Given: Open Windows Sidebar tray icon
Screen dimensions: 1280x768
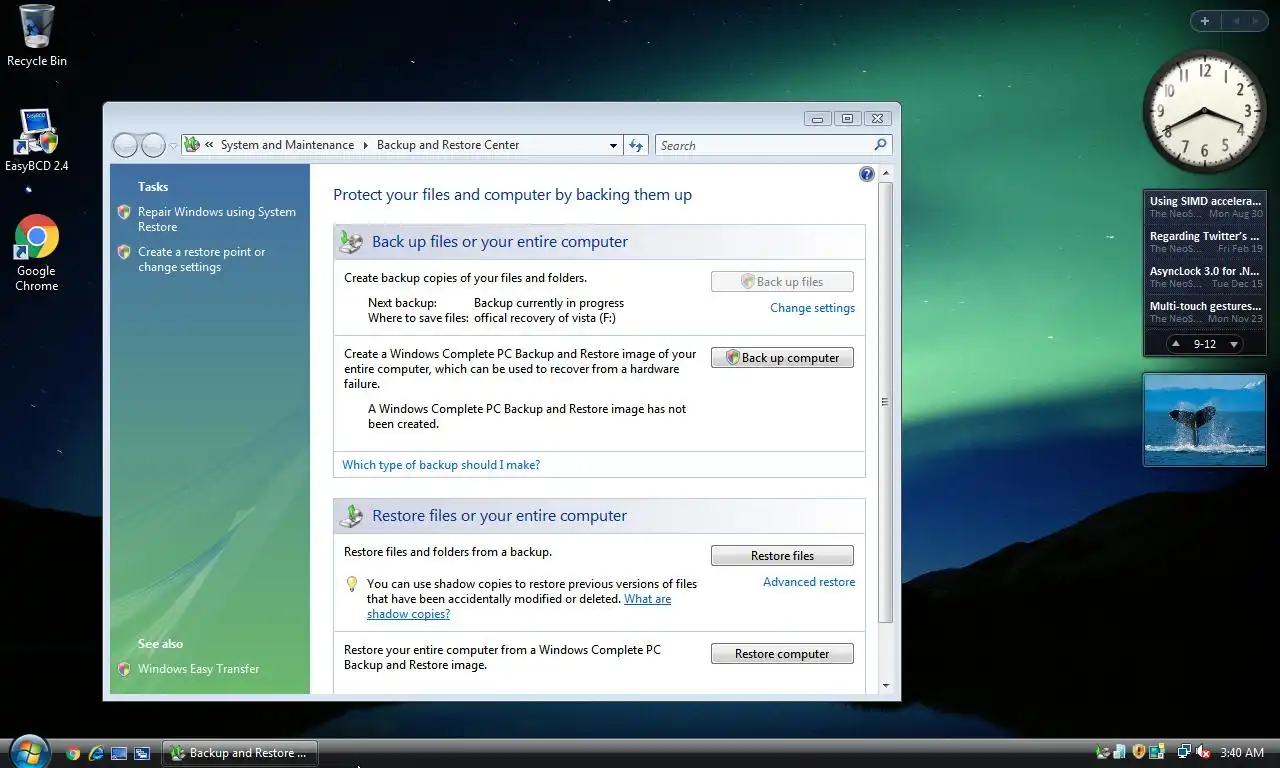Looking at the screenshot, I should [x=1121, y=752].
